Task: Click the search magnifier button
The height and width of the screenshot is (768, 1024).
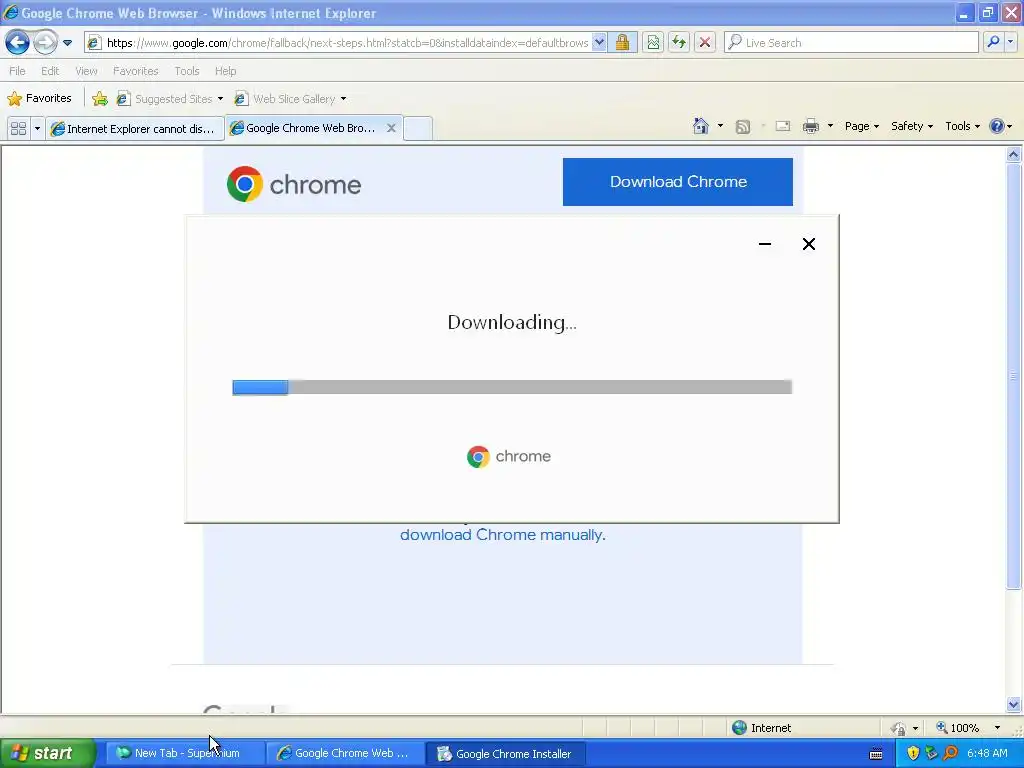Action: click(993, 42)
